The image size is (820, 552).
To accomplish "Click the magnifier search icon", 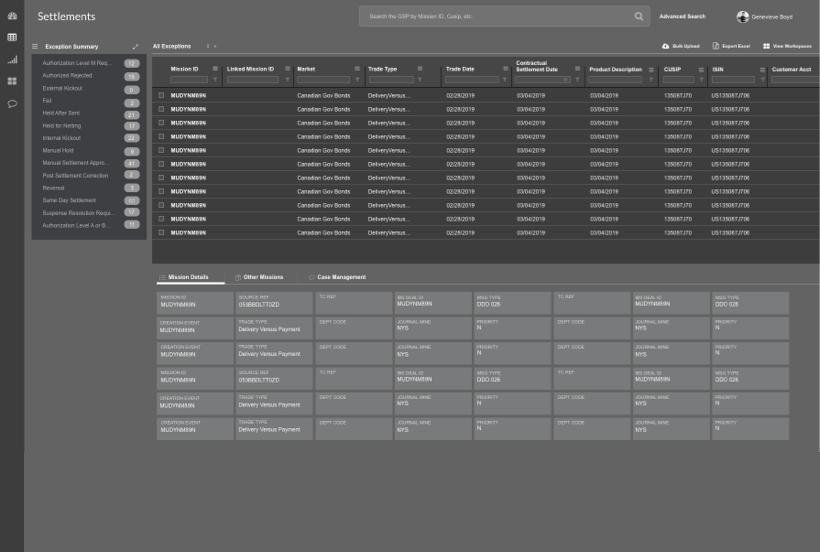I will (639, 16).
